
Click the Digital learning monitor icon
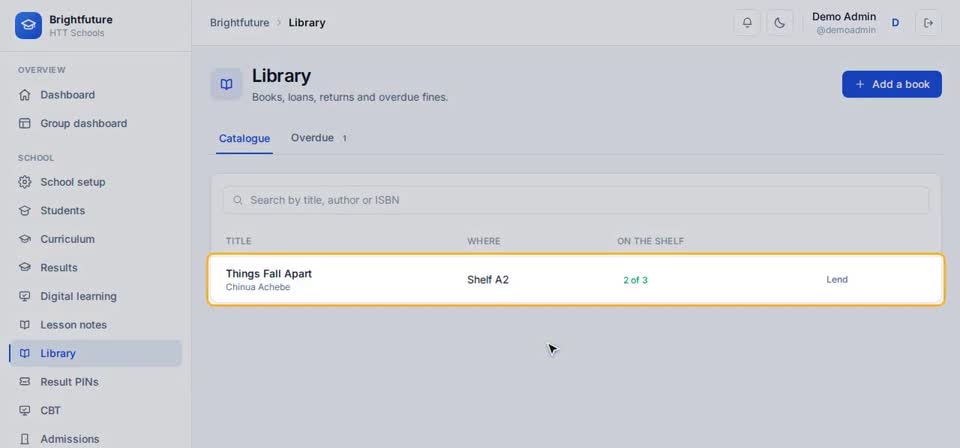[x=24, y=296]
